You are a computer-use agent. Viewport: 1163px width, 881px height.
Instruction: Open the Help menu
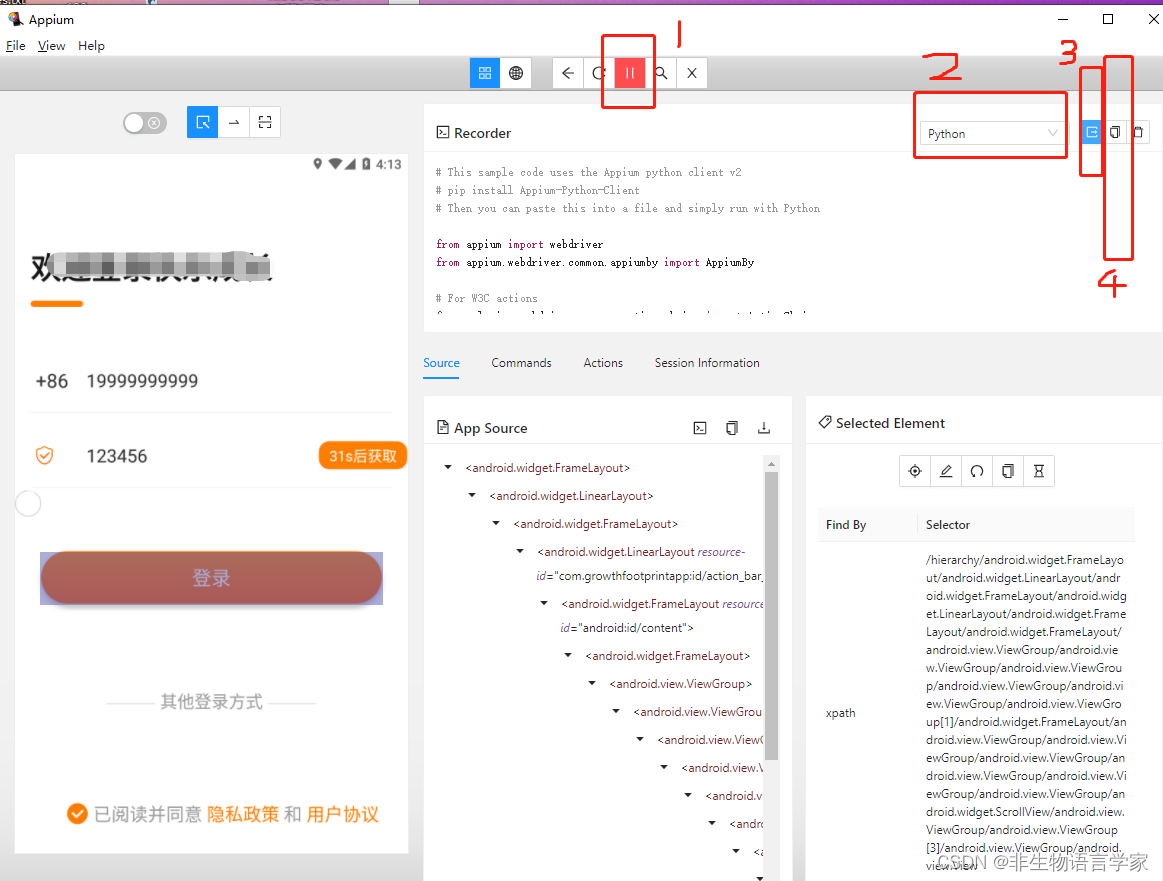point(91,46)
